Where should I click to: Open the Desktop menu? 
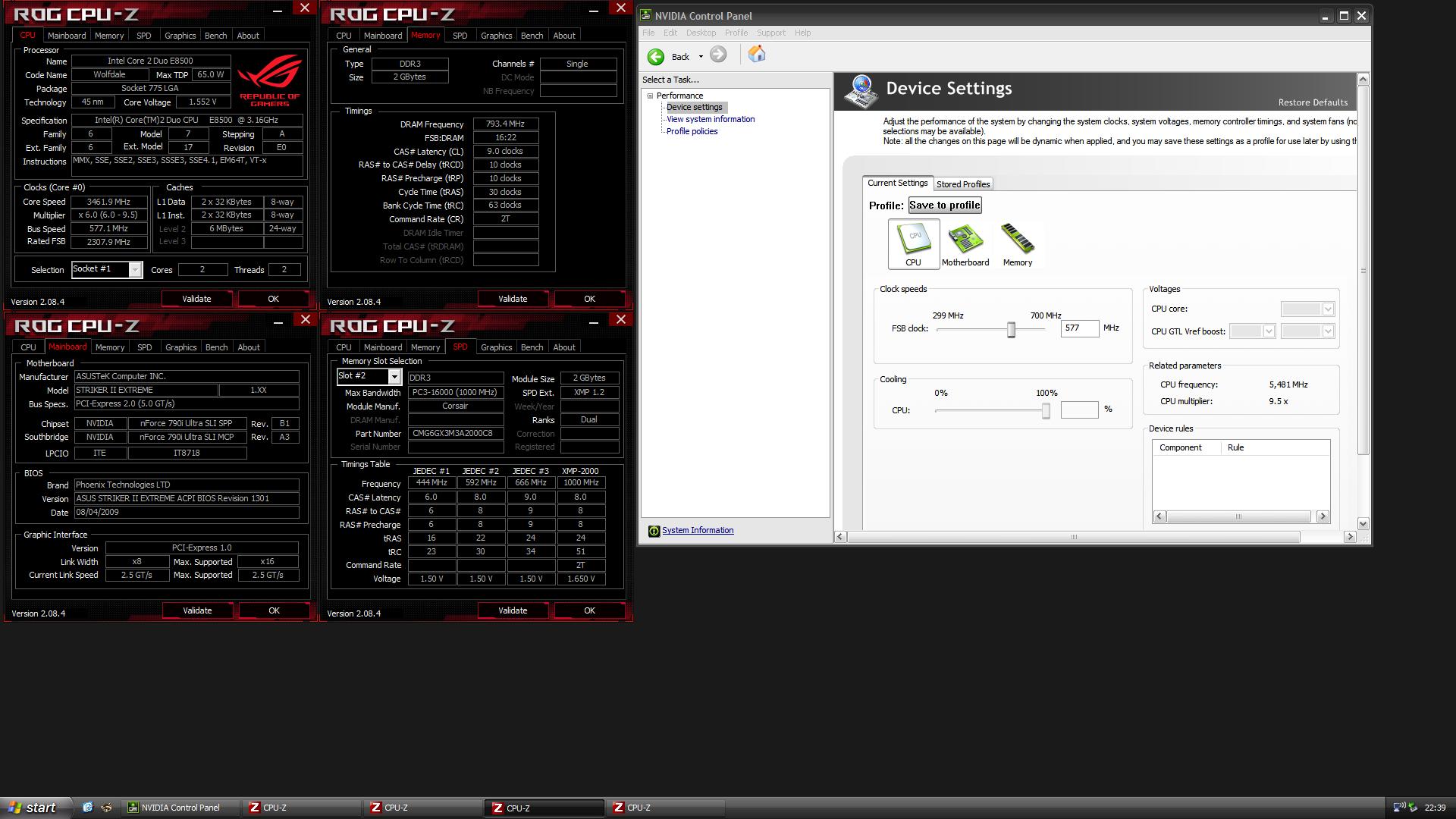pyautogui.click(x=701, y=33)
